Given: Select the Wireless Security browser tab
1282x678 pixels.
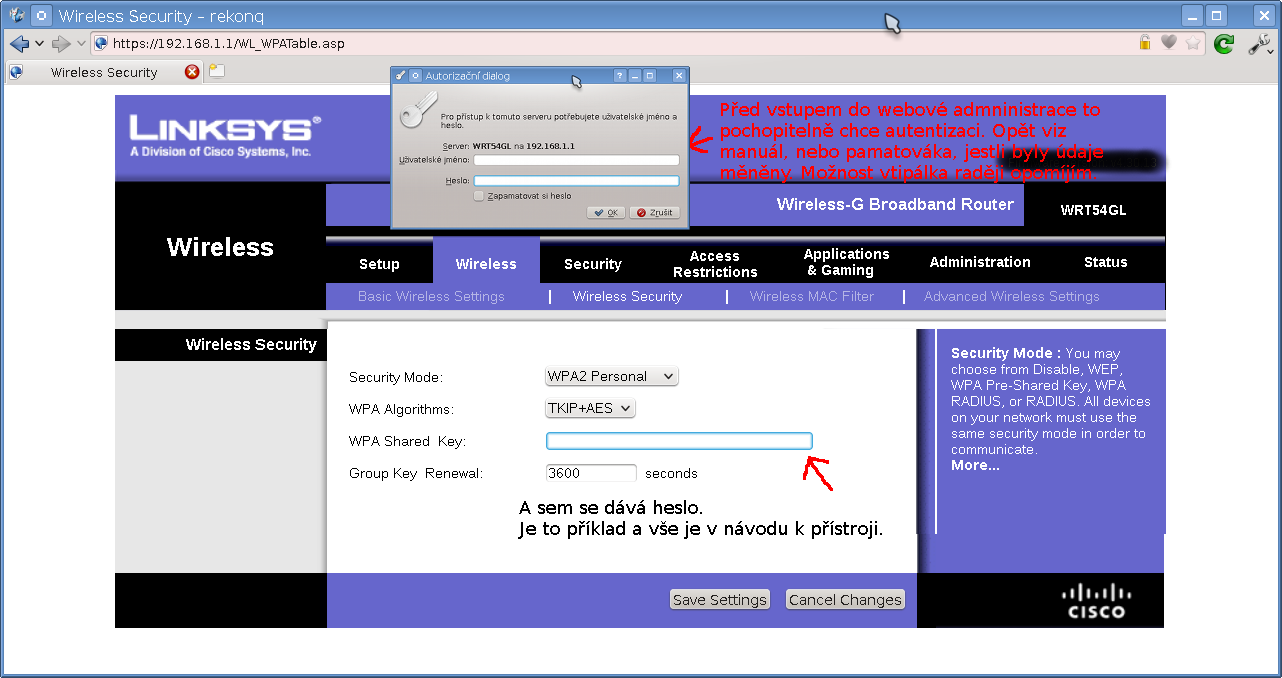Looking at the screenshot, I should tap(104, 72).
